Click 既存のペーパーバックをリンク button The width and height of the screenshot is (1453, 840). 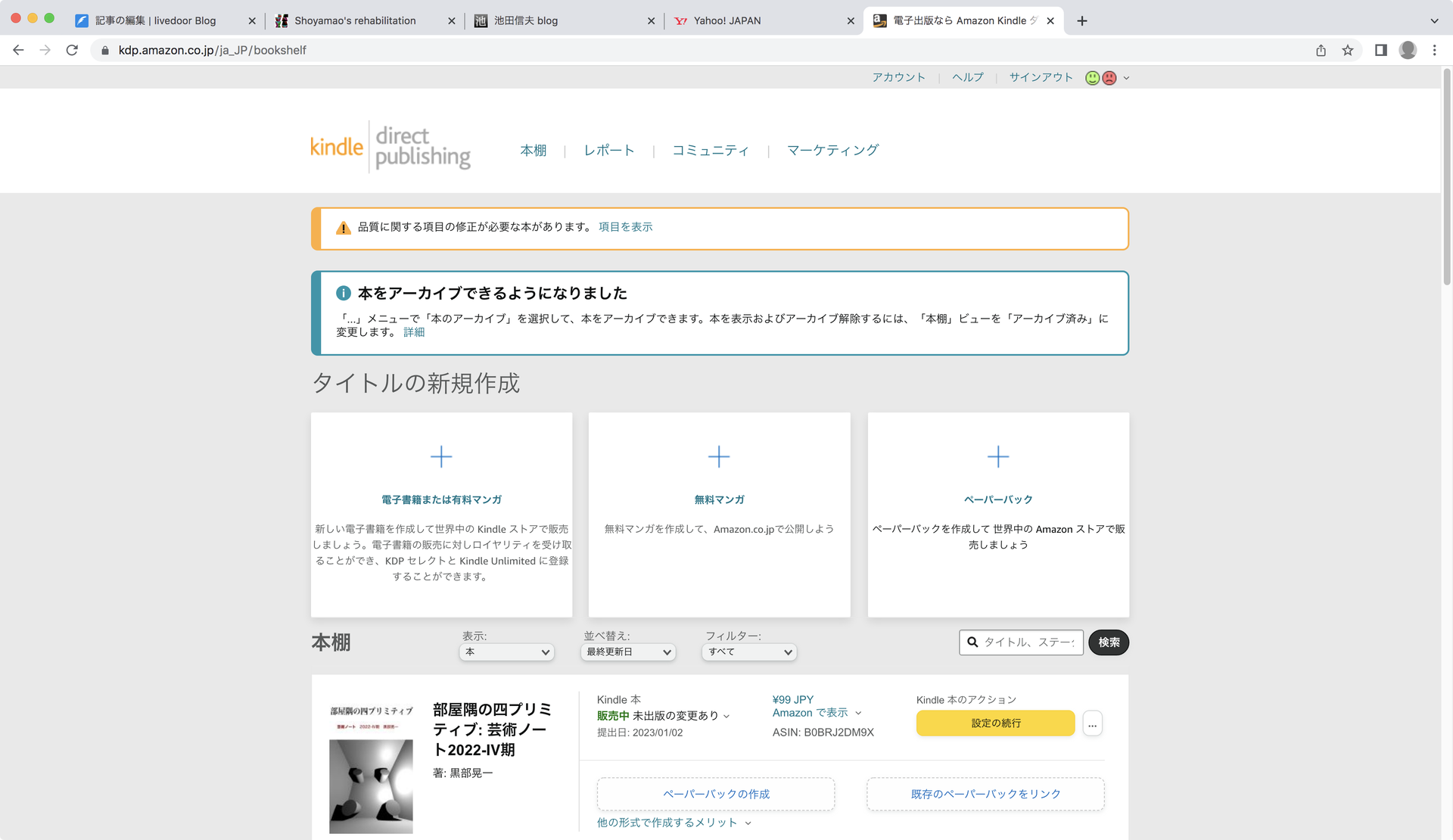coord(985,794)
